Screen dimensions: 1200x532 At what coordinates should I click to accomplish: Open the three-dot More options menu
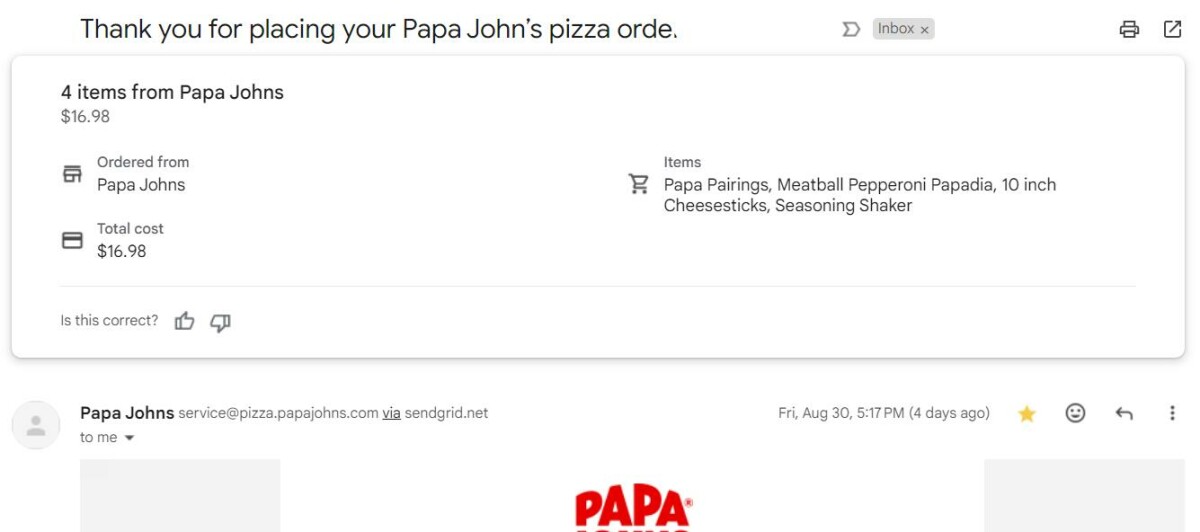(1172, 413)
